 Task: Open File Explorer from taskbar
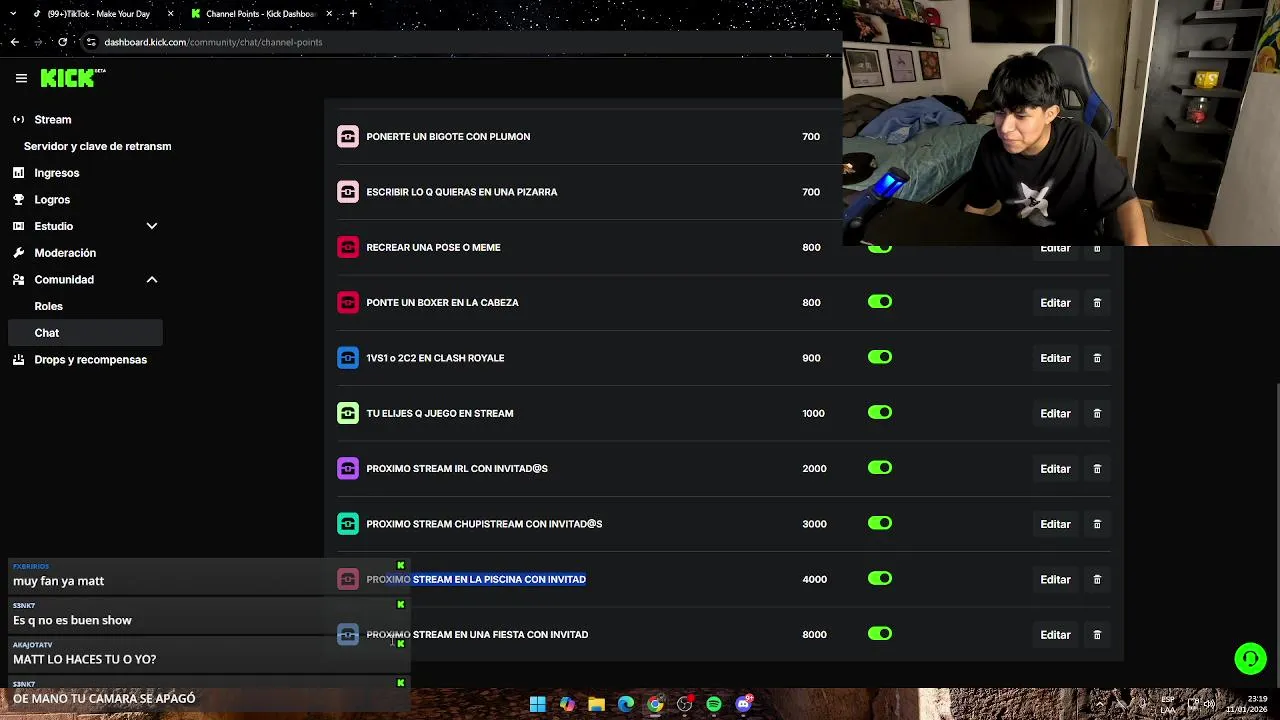(x=596, y=704)
